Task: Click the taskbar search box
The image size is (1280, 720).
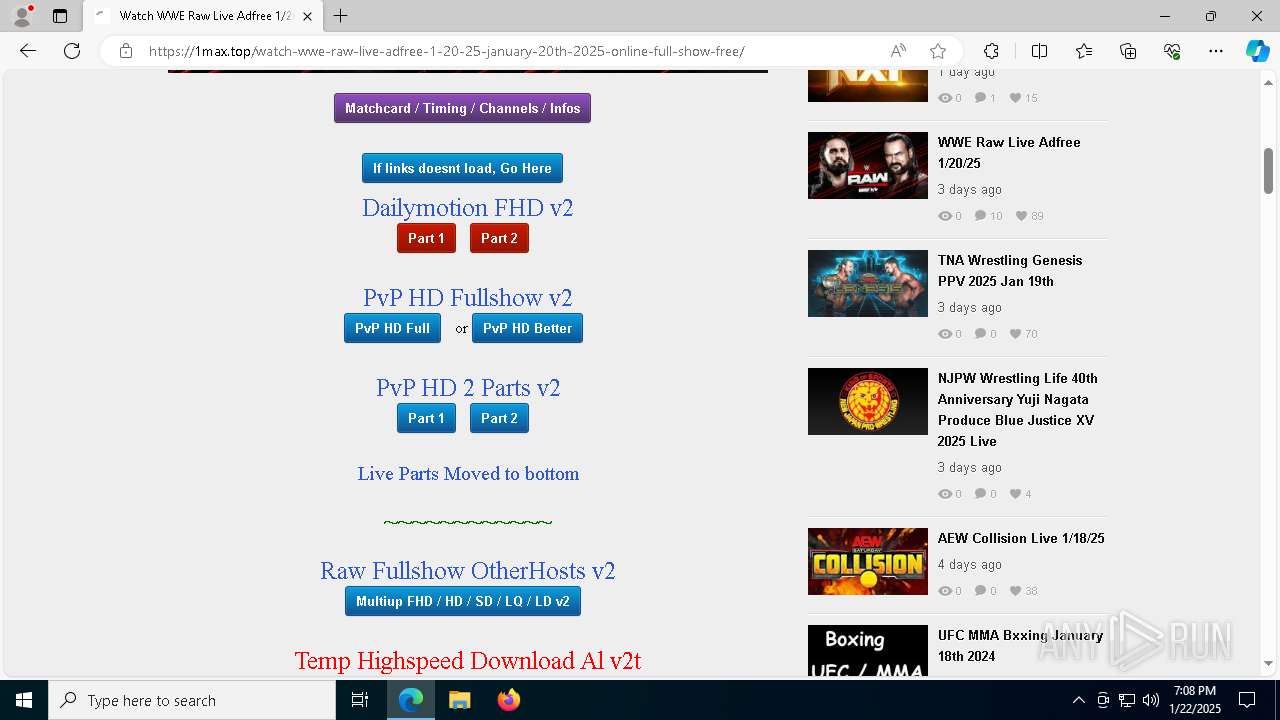Action: 192,700
